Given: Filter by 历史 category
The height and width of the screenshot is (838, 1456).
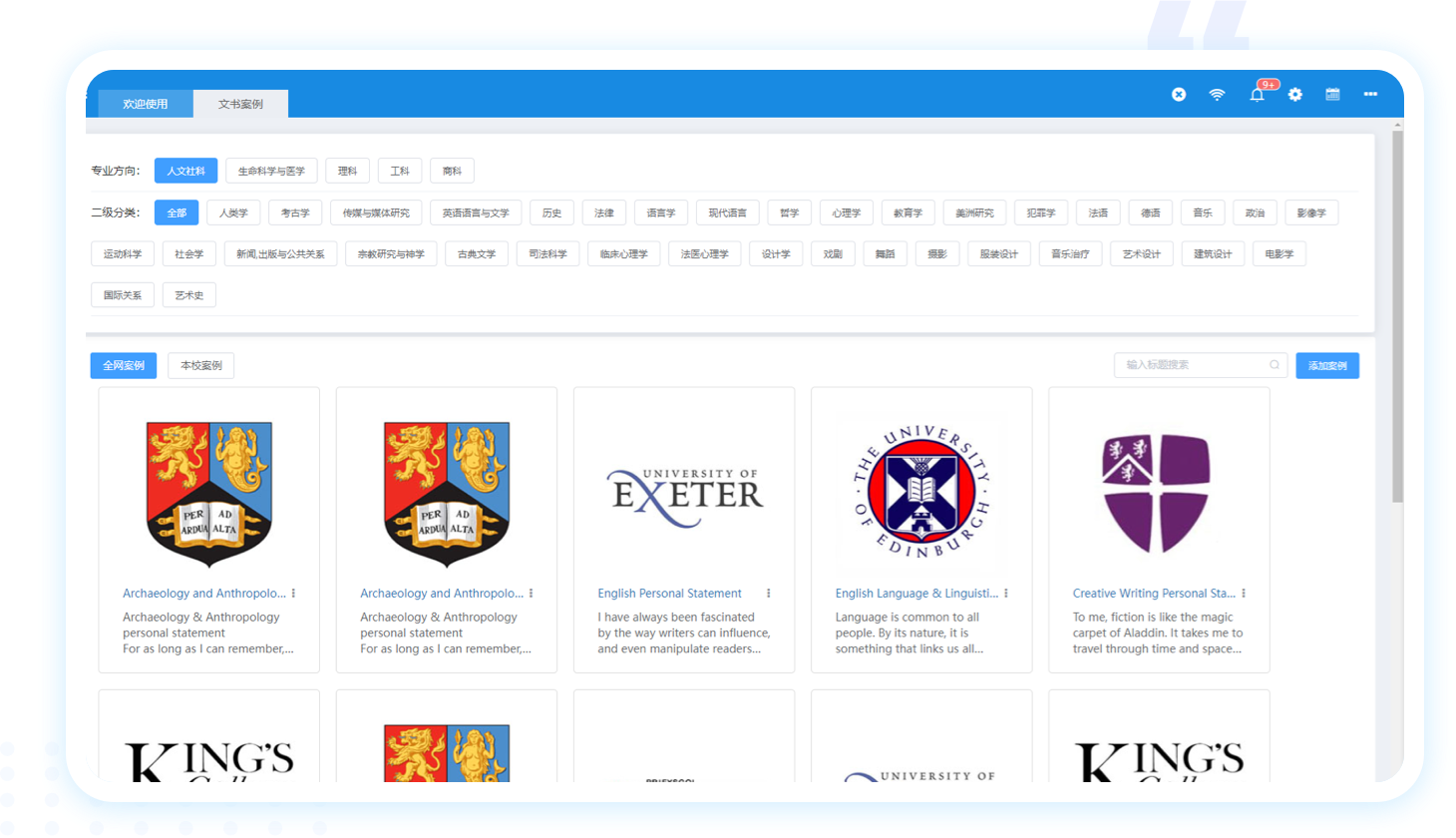Looking at the screenshot, I should pyautogui.click(x=551, y=212).
